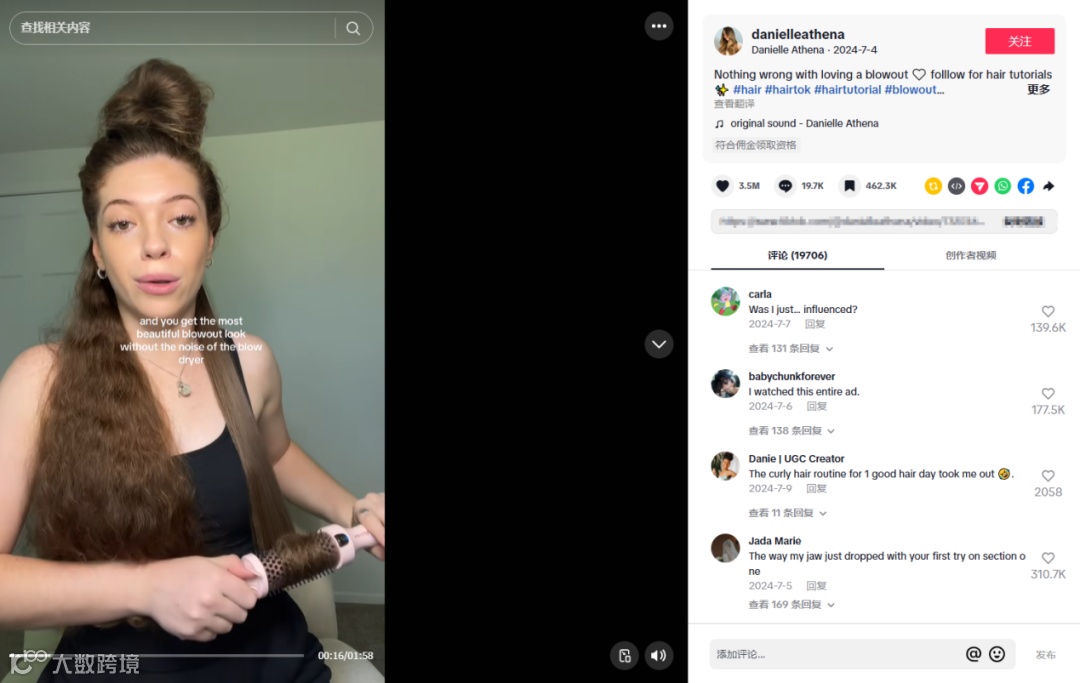Go to next video with down chevron
This screenshot has height=683, width=1080.
click(659, 344)
